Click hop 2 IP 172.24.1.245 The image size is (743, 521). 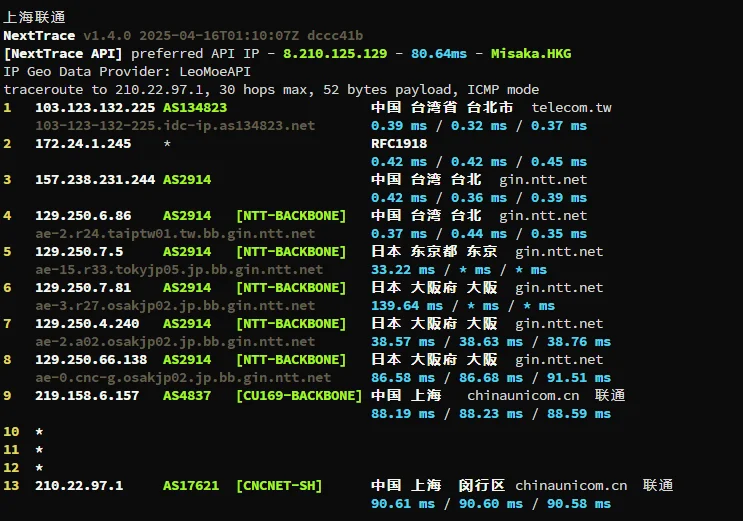83,144
